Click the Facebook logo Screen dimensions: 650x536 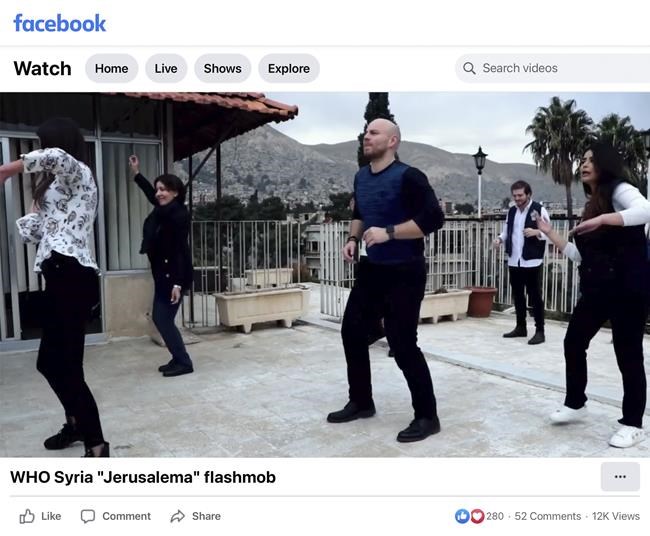click(x=60, y=23)
